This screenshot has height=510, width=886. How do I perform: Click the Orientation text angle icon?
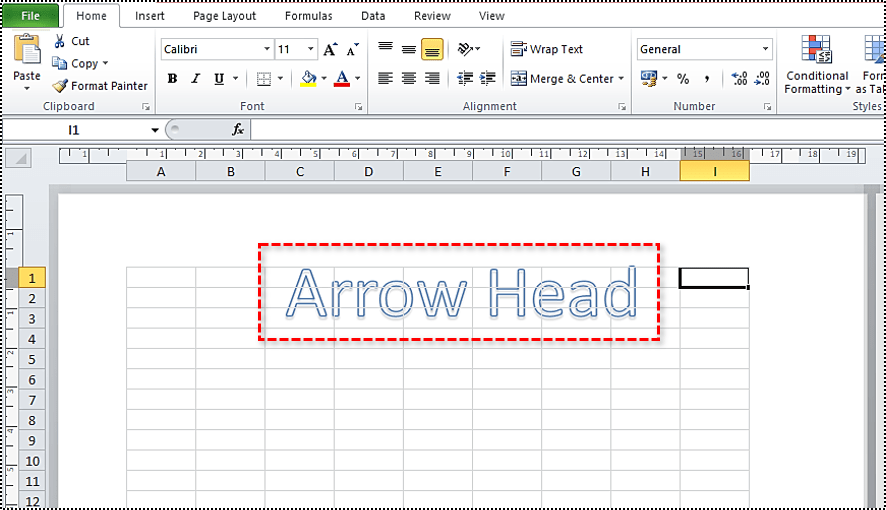tap(465, 49)
